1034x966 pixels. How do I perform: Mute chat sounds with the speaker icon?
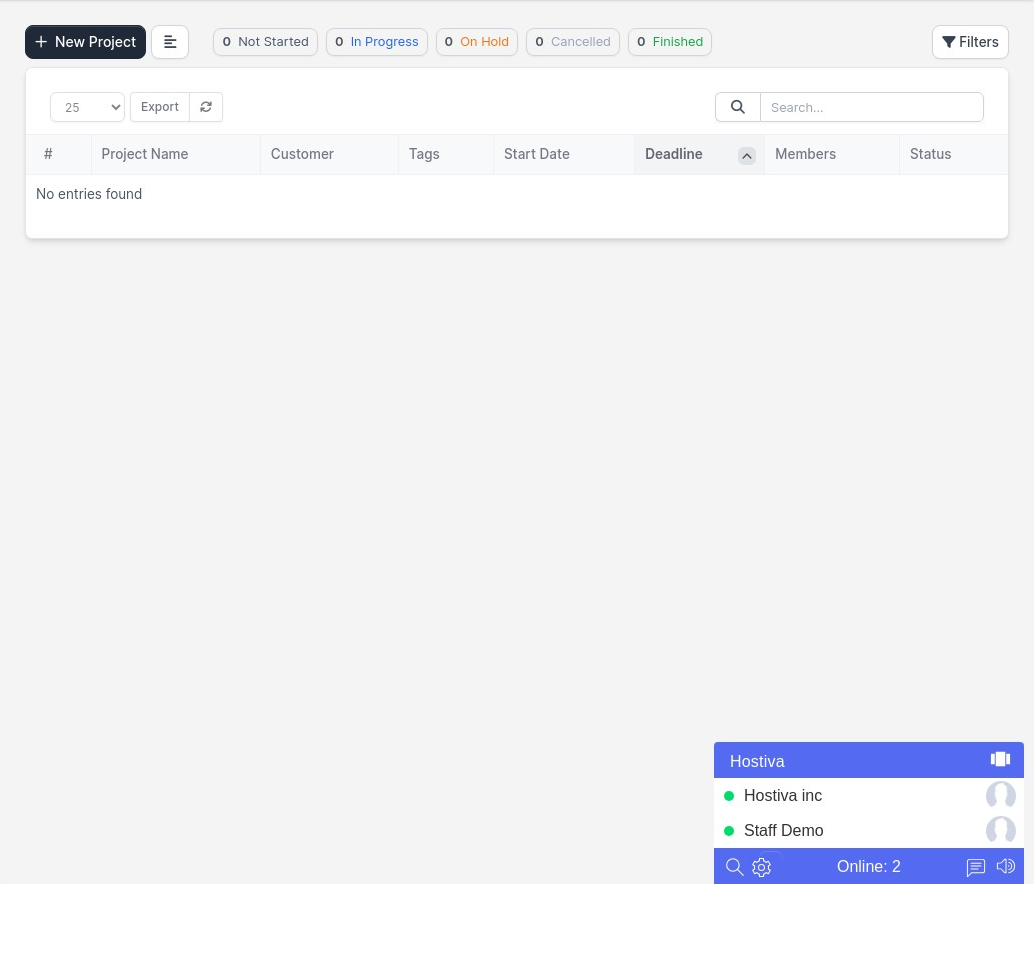tap(1006, 866)
